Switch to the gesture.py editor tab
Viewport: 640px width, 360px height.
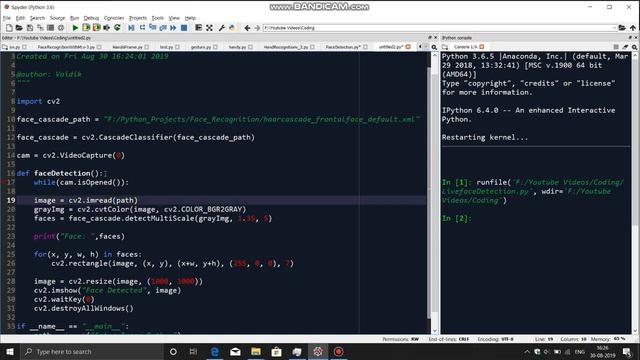tap(201, 47)
